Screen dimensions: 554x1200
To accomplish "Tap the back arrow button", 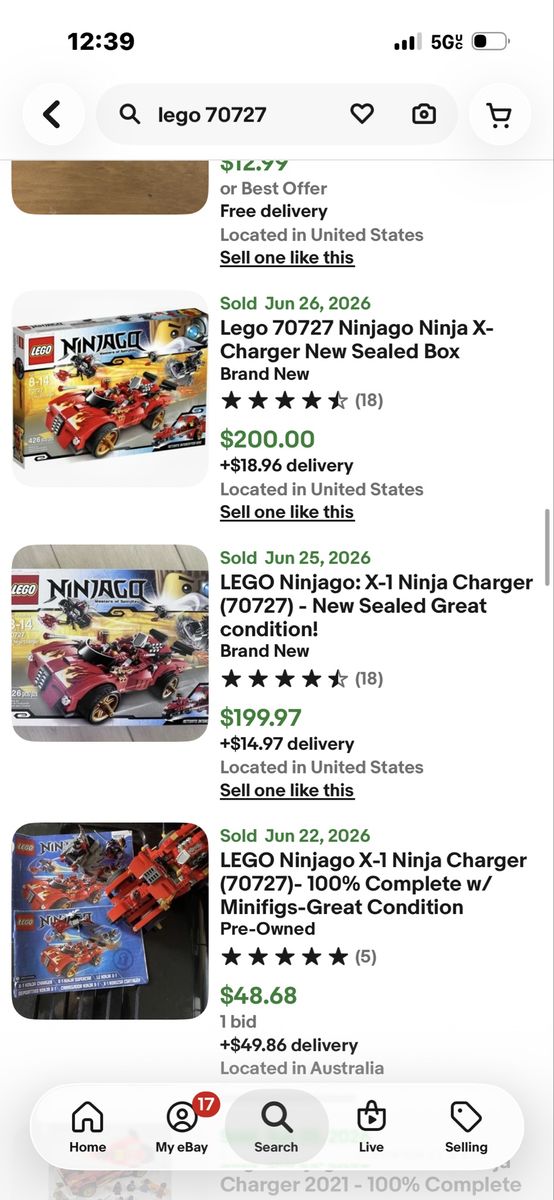I will tap(52, 114).
